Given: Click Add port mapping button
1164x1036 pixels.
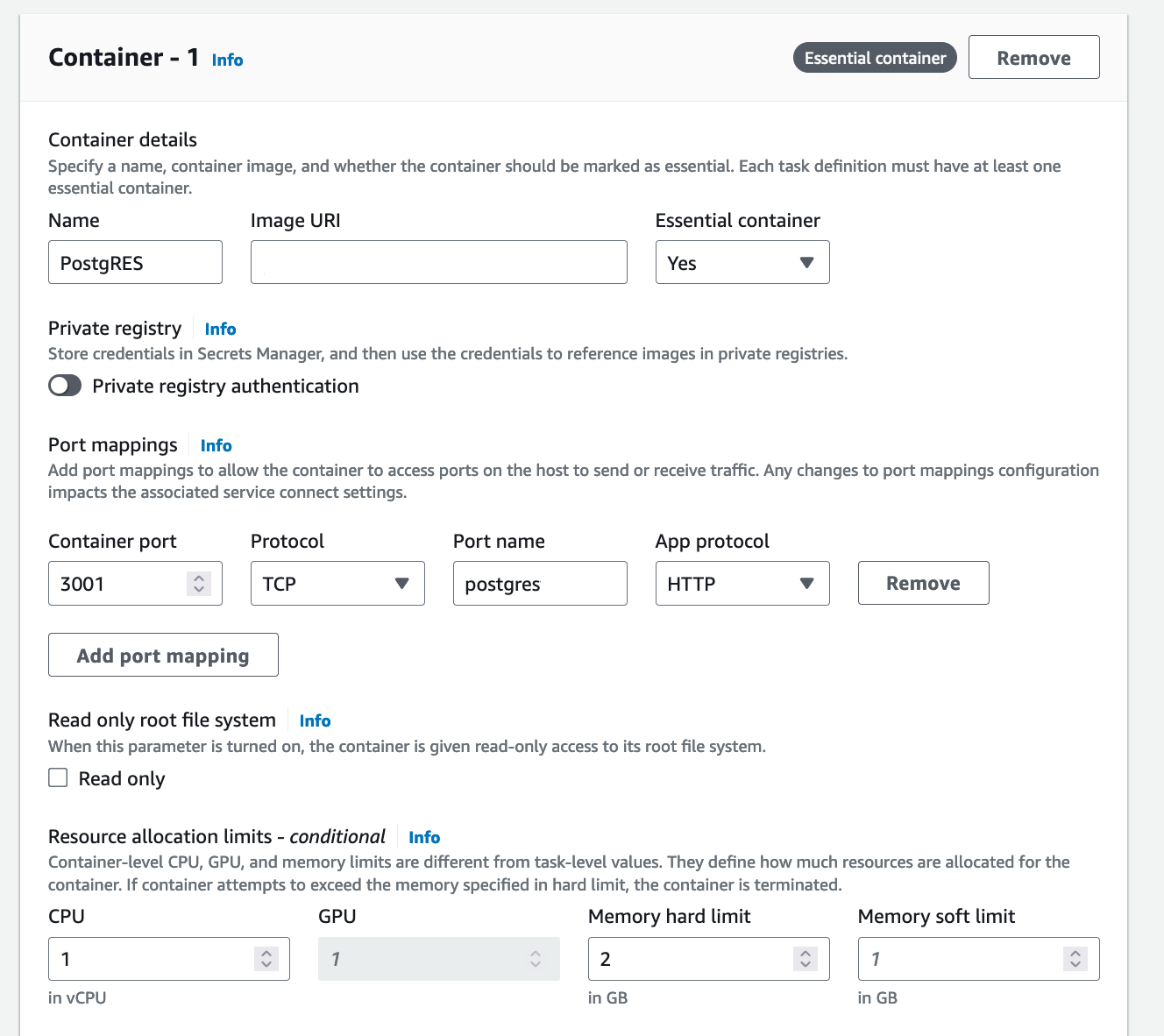Looking at the screenshot, I should [163, 656].
